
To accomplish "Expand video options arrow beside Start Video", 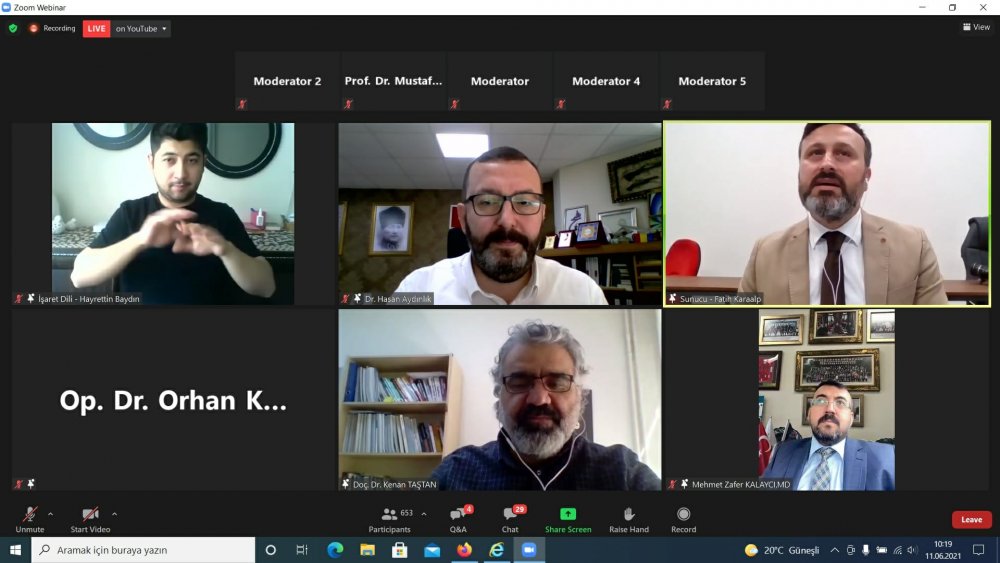I will tap(114, 514).
